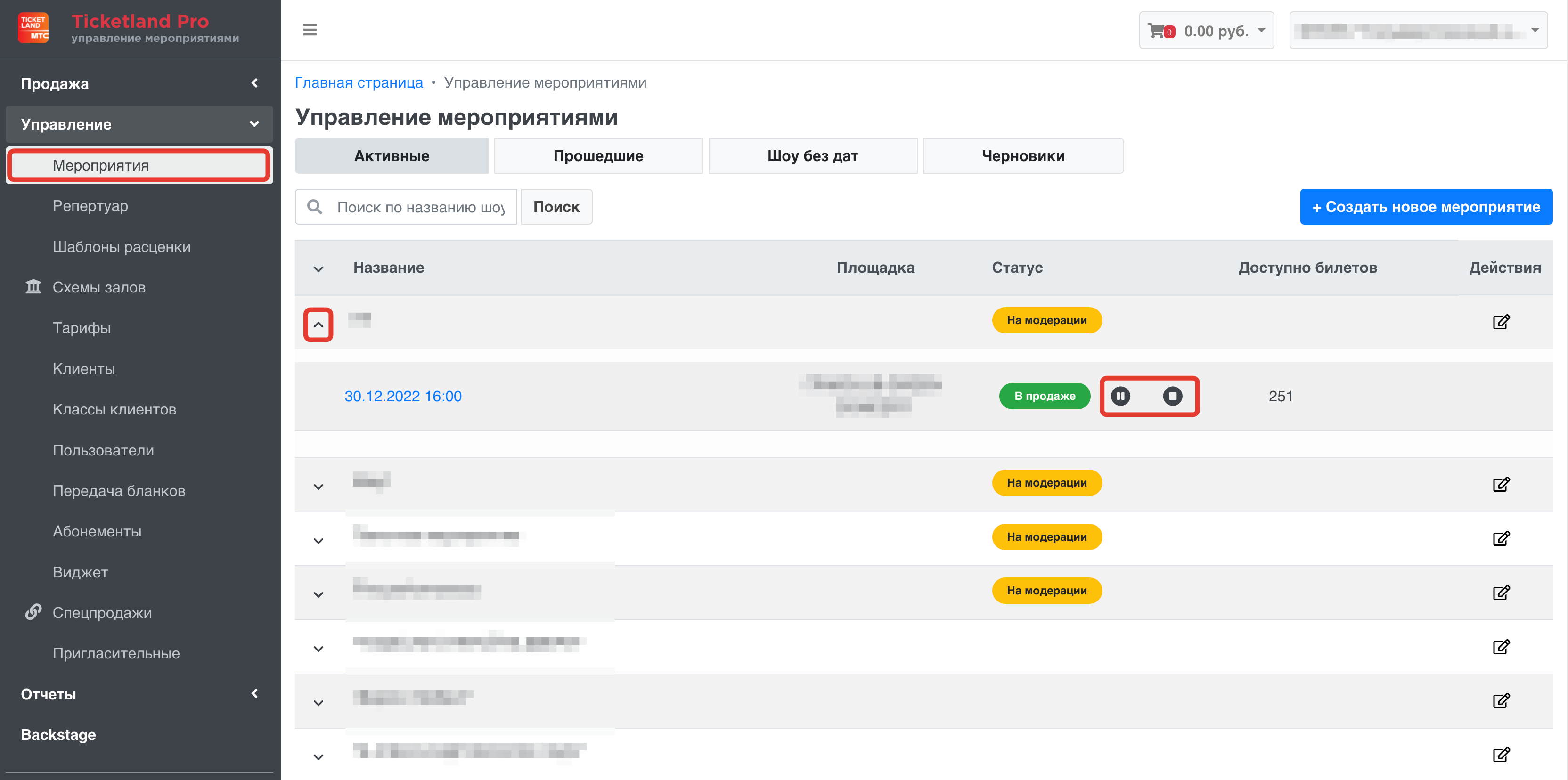Switch to the Активные tab

(392, 156)
